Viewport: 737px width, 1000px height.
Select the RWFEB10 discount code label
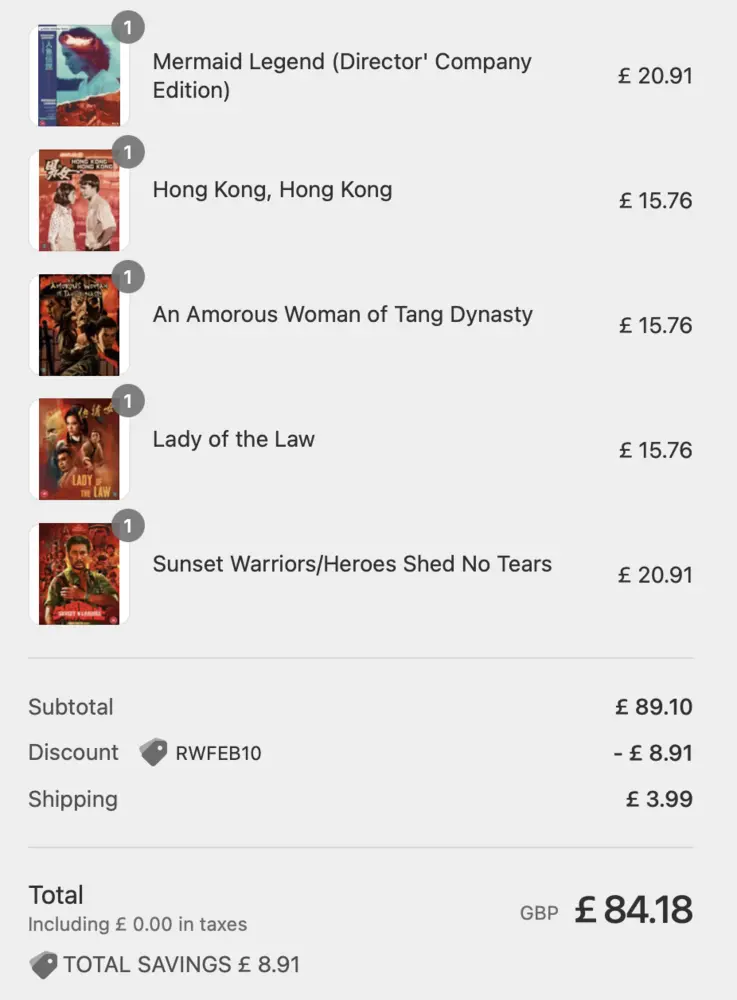coord(218,753)
